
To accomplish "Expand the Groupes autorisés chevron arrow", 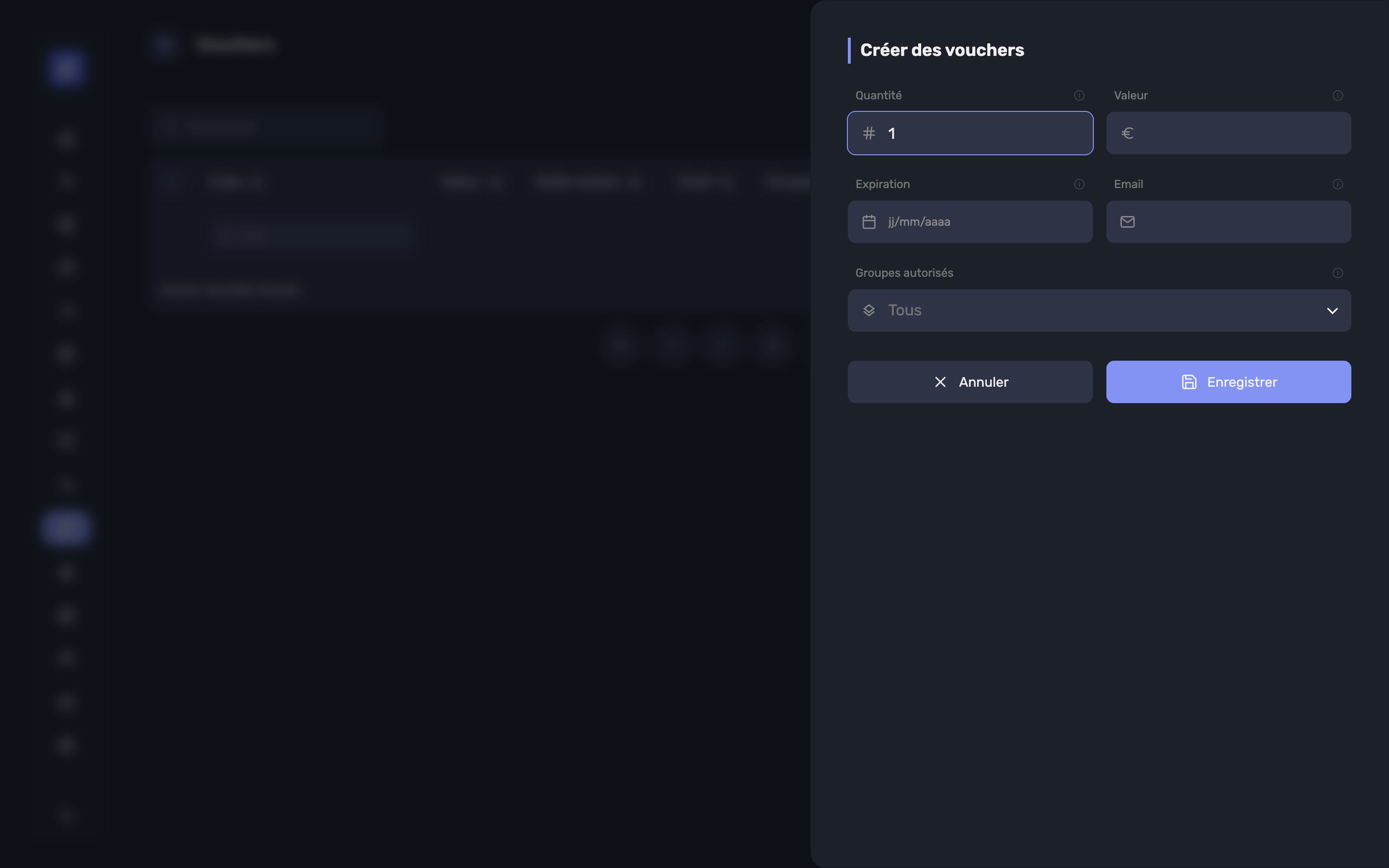I will coord(1332,311).
